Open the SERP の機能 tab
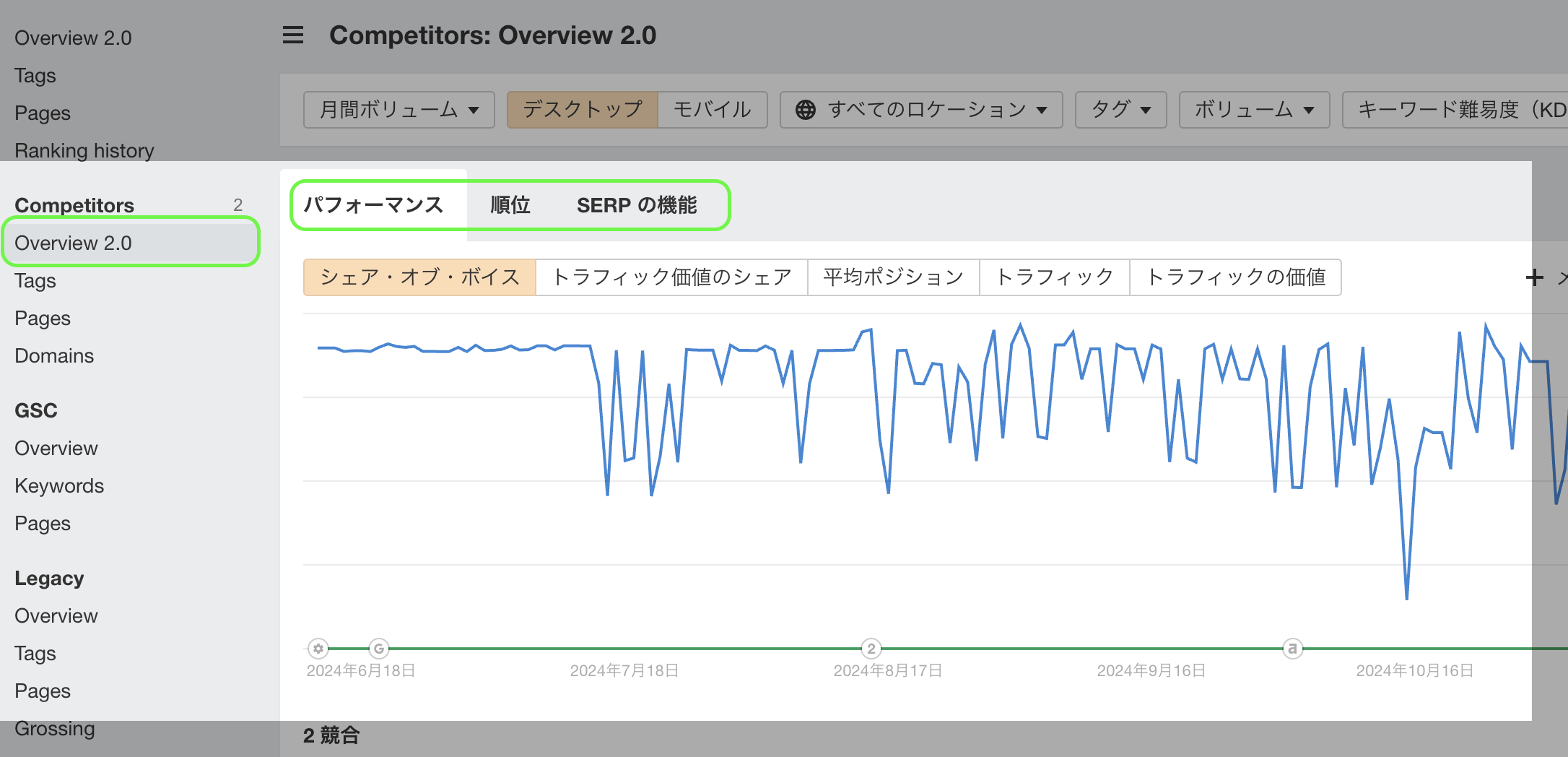This screenshot has height=757, width=1568. 636,205
